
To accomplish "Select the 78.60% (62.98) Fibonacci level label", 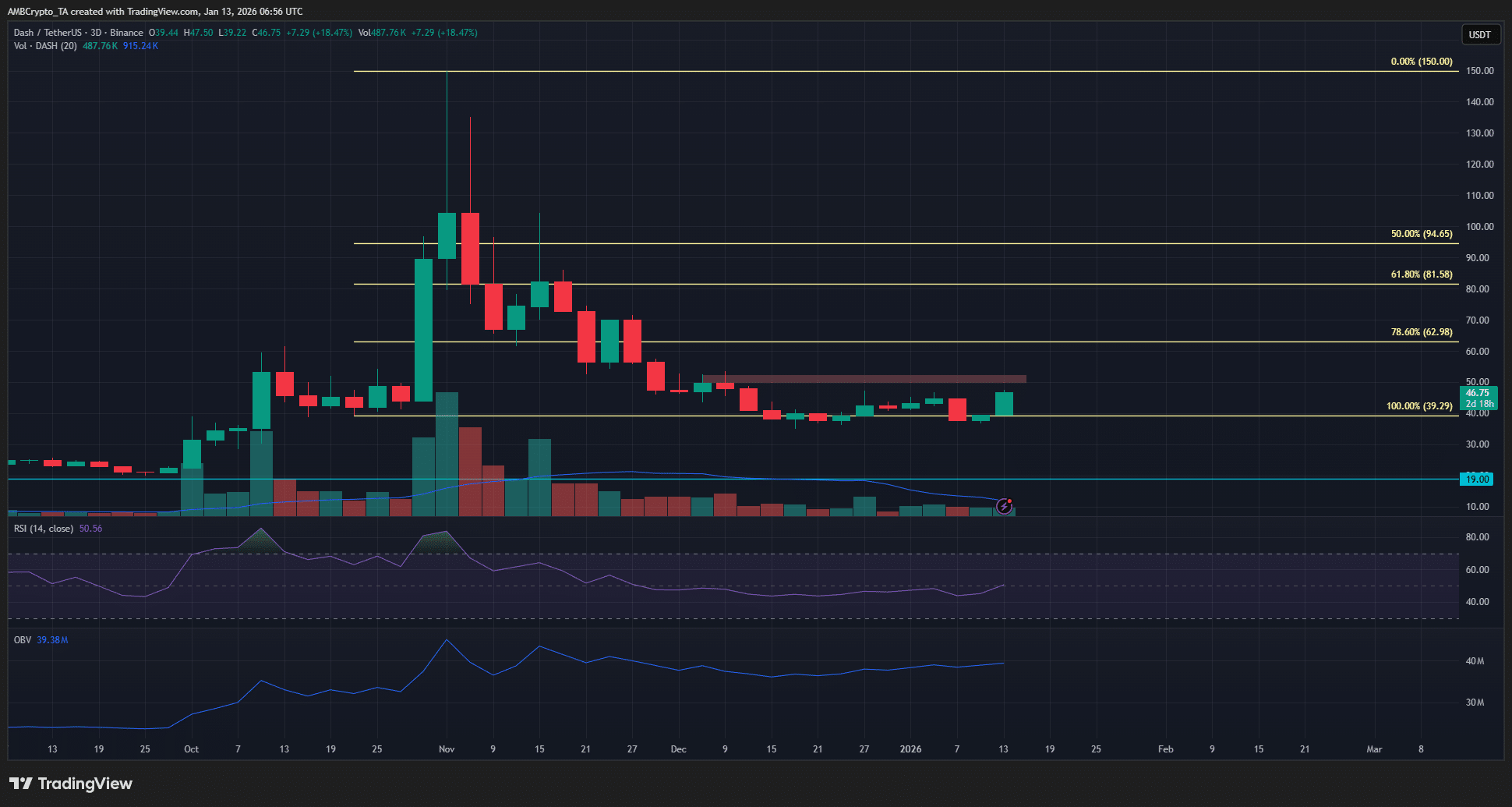I will tap(1422, 332).
